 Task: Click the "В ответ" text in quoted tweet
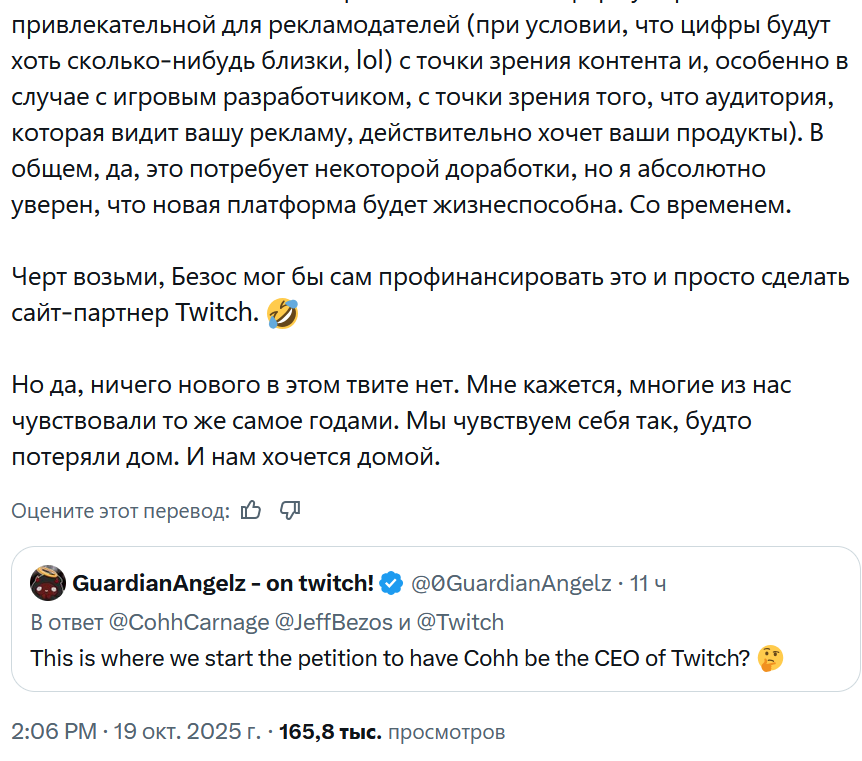[66, 622]
